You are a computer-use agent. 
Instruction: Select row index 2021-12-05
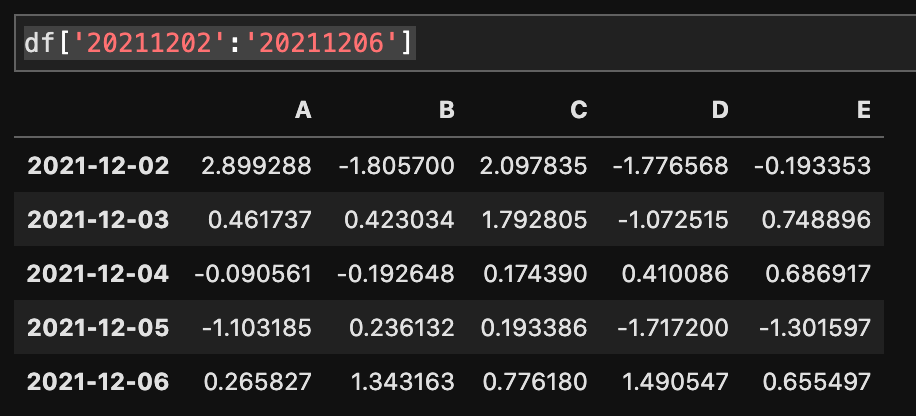point(98,327)
